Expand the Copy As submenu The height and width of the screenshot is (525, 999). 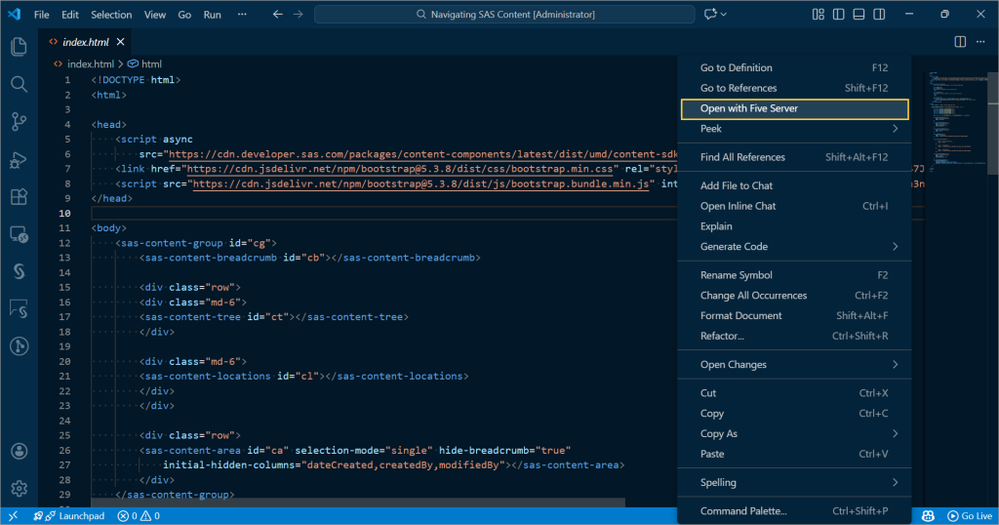(794, 434)
